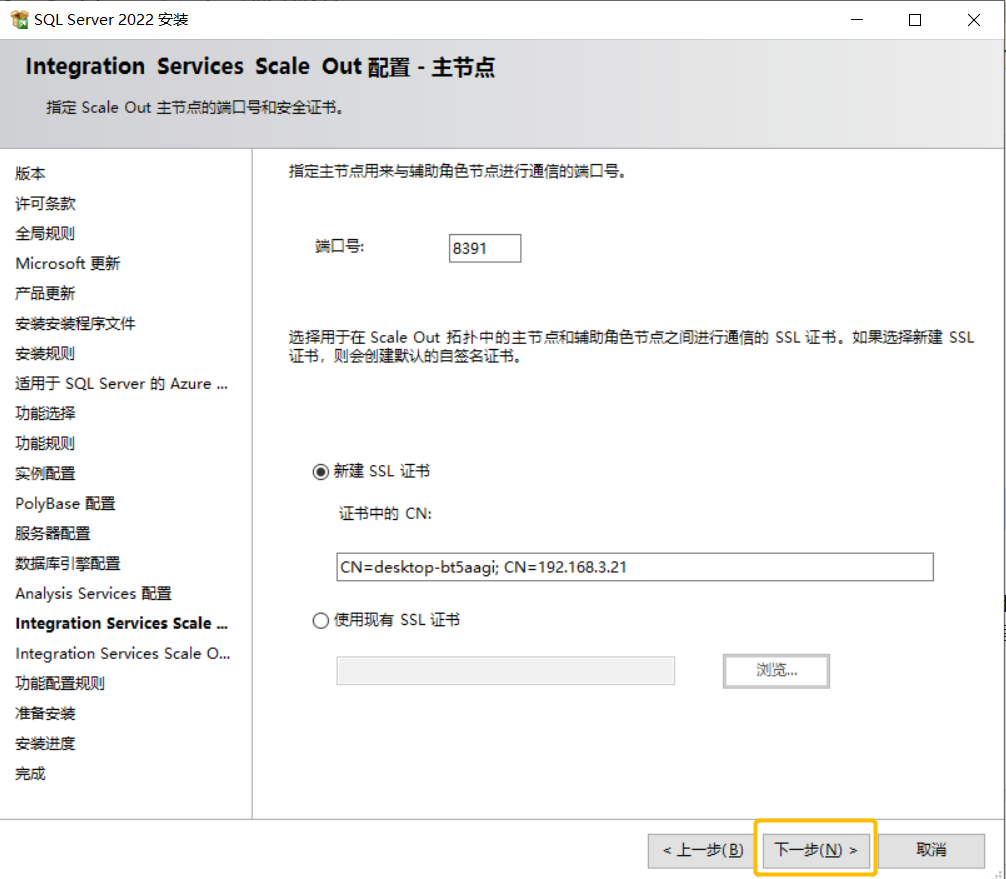
Task: Select the 产品更新 step in sidebar
Action: pos(45,294)
